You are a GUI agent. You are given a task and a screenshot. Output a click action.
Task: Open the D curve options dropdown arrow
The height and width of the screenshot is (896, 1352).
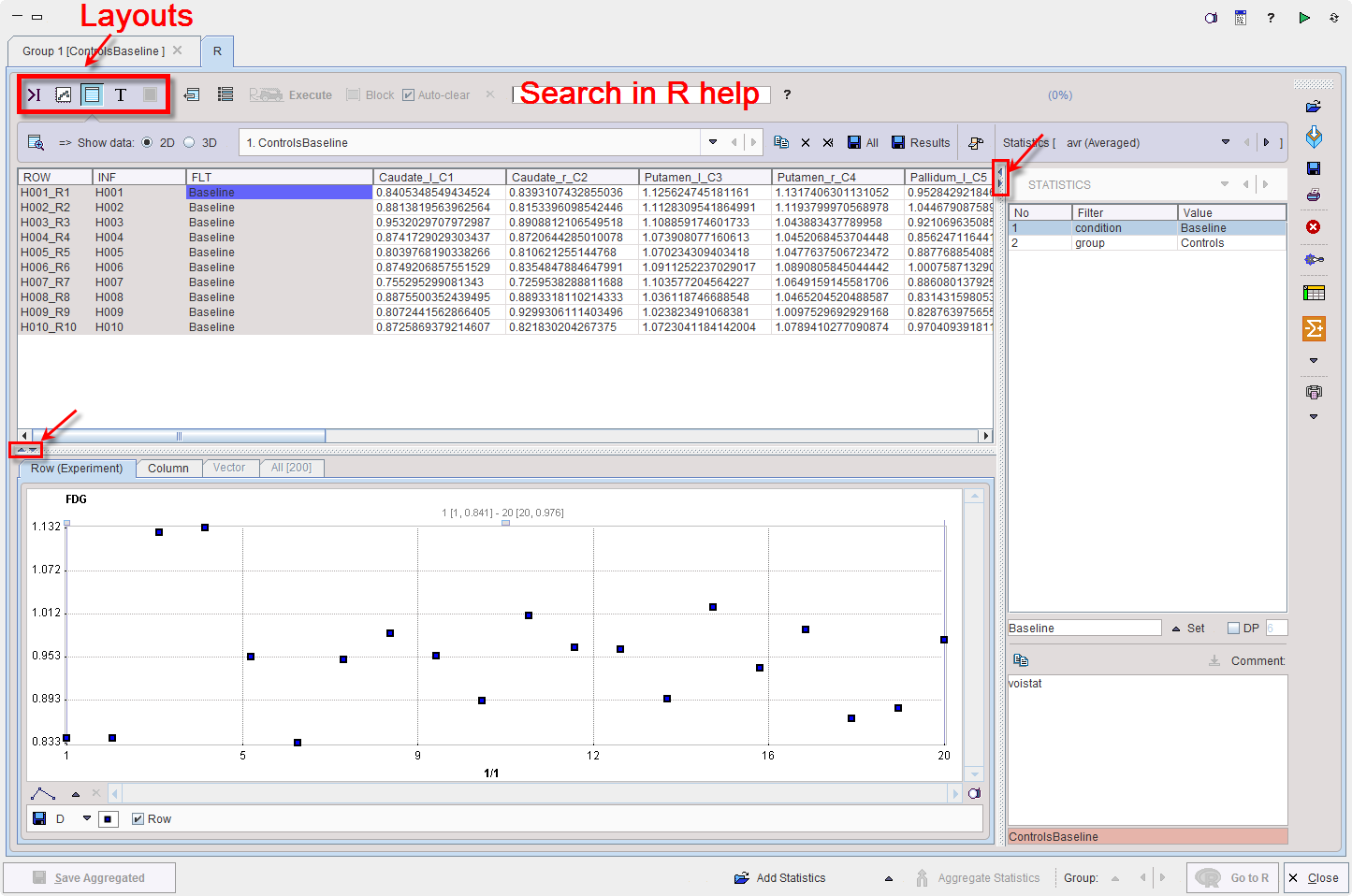[87, 818]
